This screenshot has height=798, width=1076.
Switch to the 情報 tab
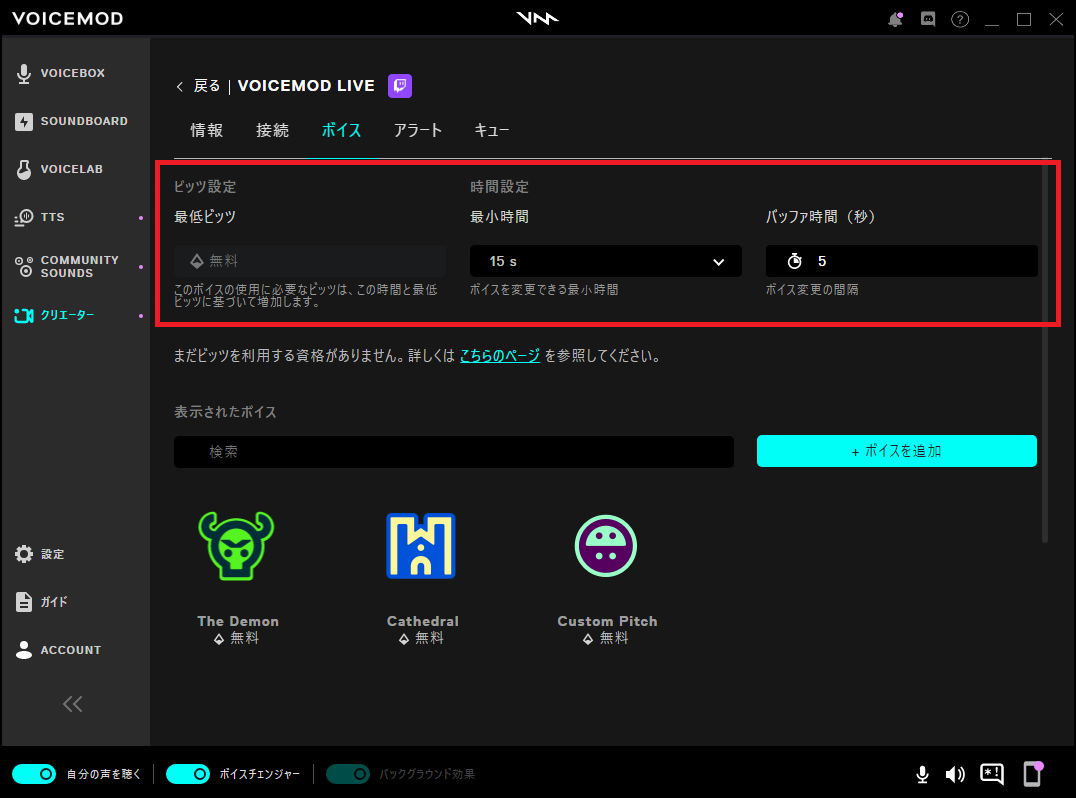pos(207,130)
